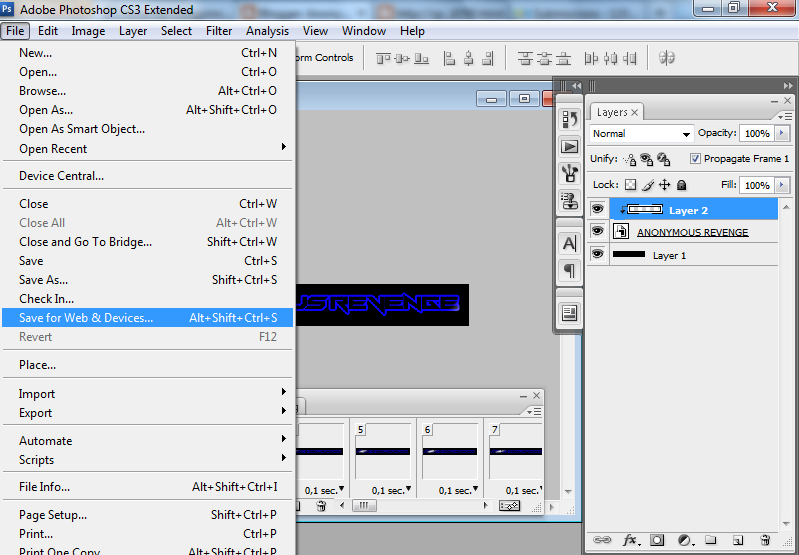
Task: Choose Export from File menu
Action: coord(148,413)
